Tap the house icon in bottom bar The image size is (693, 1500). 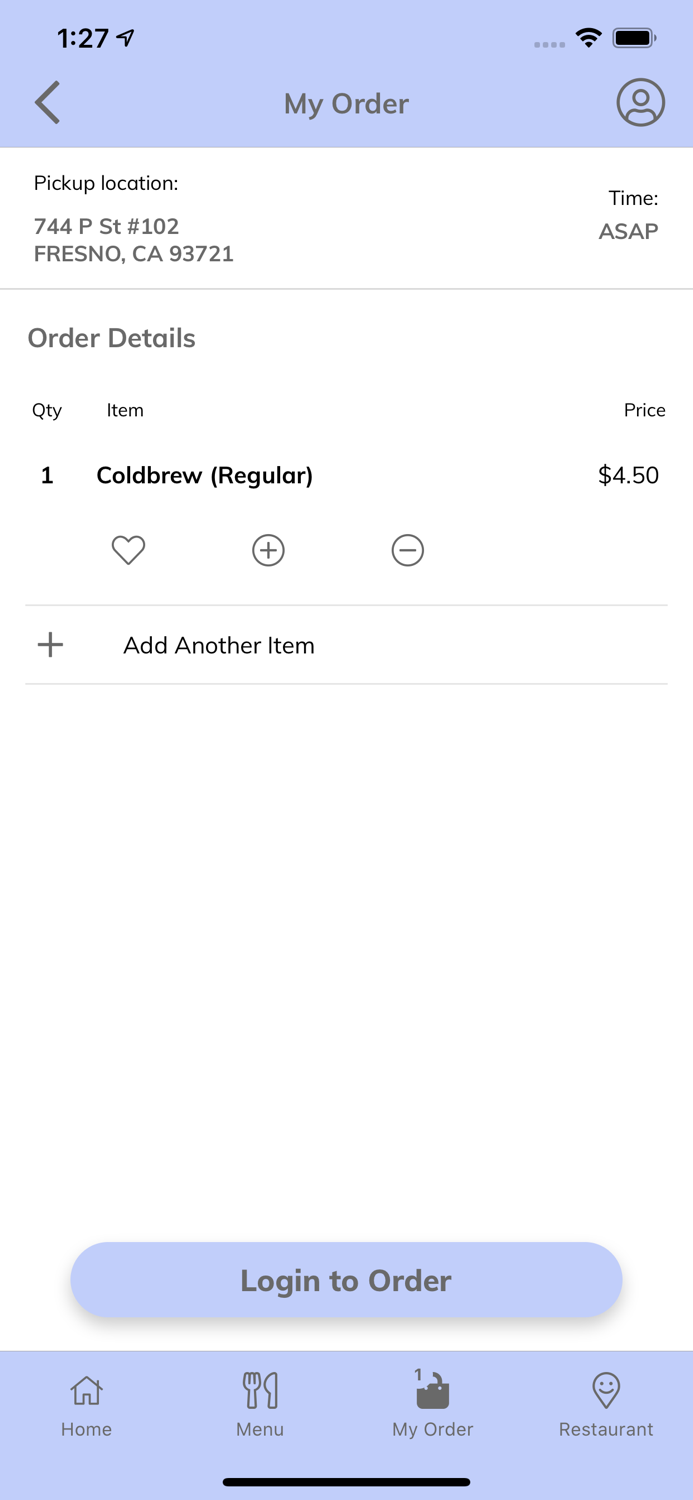coord(86,1390)
